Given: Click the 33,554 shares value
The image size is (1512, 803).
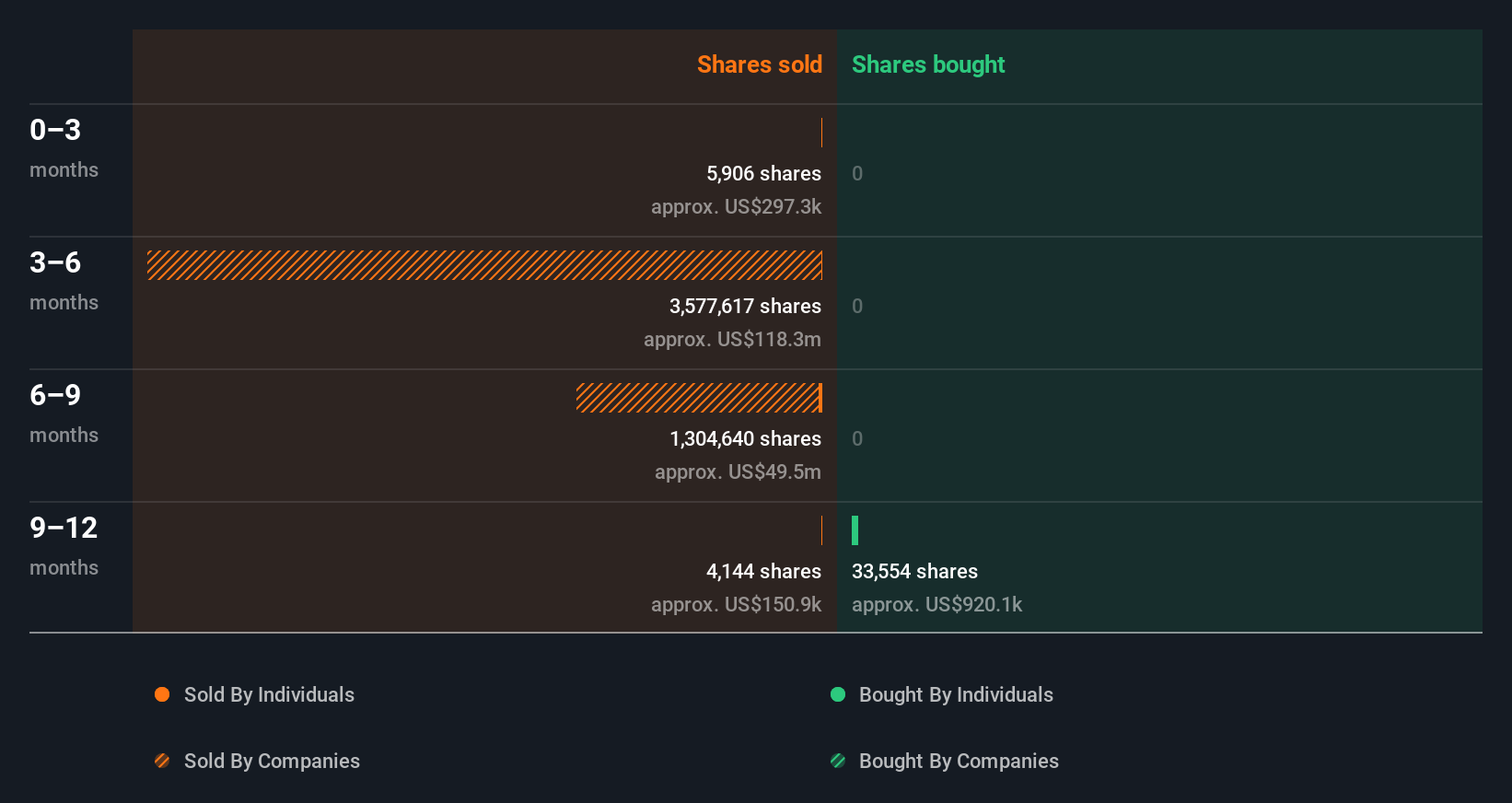Looking at the screenshot, I should (914, 571).
